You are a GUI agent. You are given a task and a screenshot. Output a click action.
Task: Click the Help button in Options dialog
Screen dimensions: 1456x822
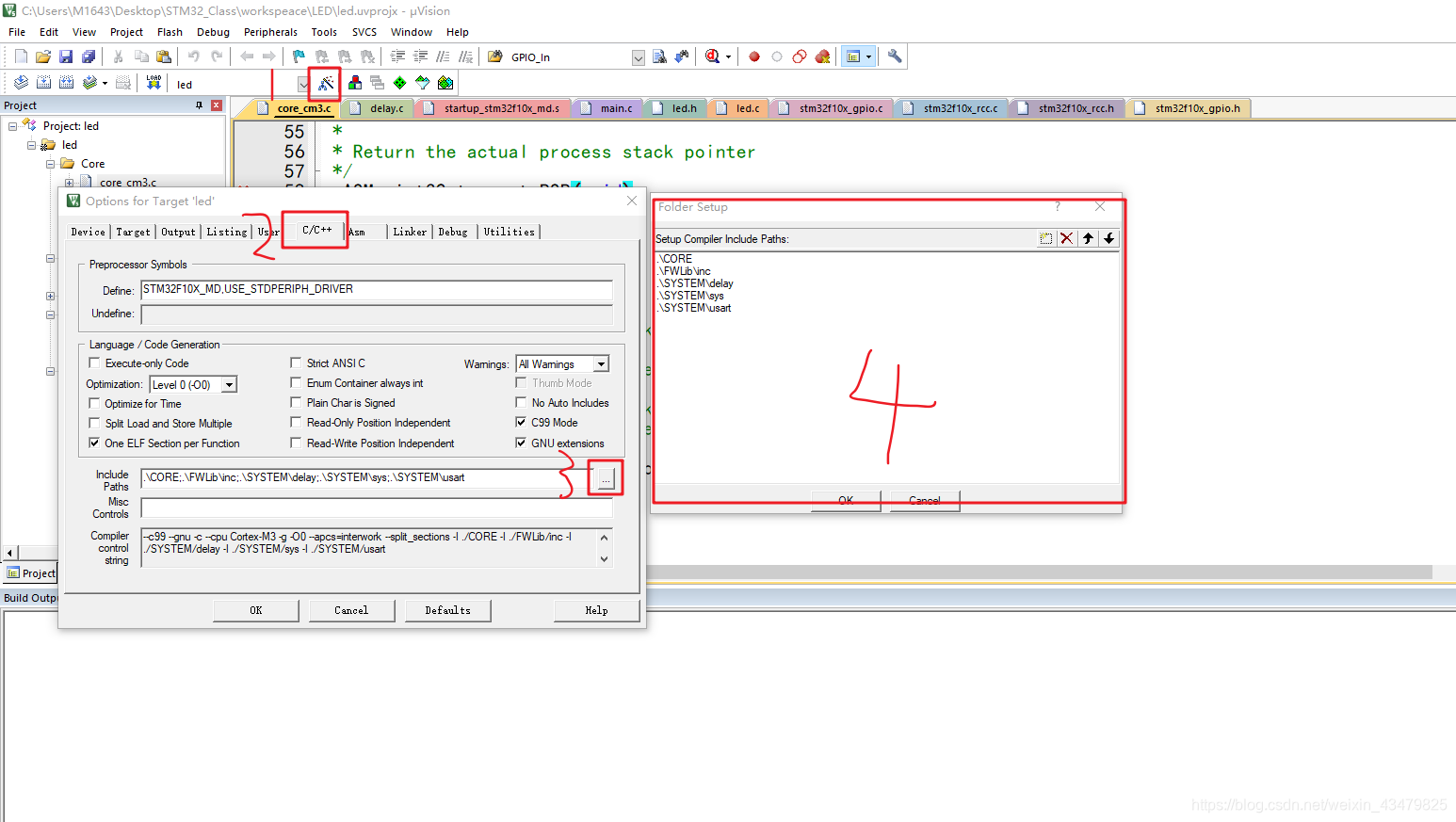(596, 610)
